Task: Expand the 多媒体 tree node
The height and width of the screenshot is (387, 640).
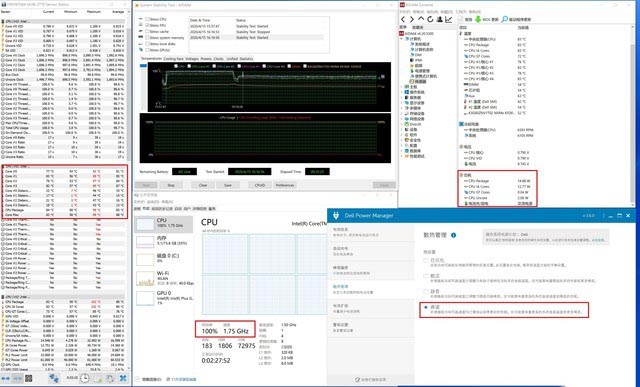Action: (x=402, y=108)
